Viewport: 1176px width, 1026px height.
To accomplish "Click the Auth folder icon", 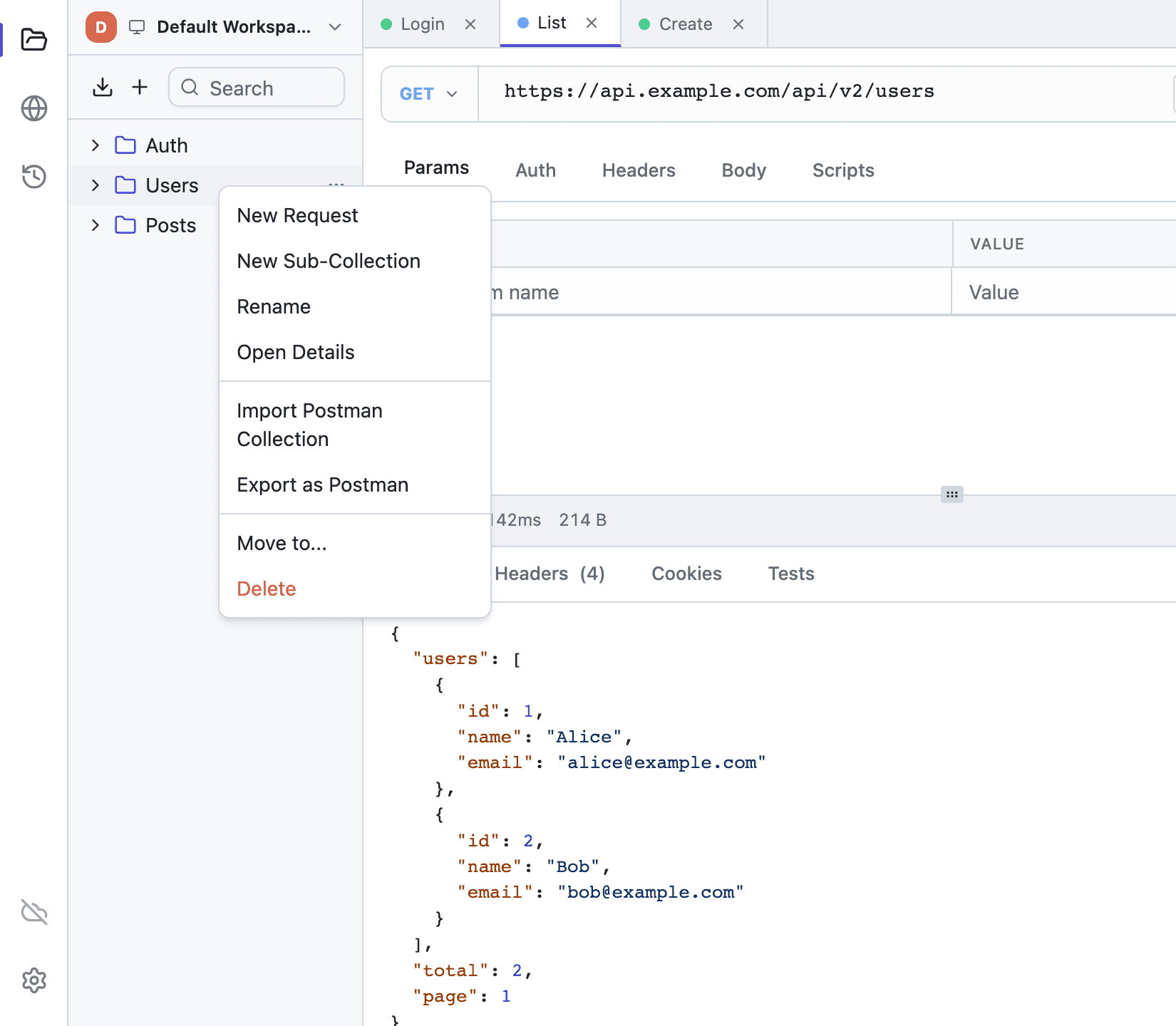I will tap(125, 145).
